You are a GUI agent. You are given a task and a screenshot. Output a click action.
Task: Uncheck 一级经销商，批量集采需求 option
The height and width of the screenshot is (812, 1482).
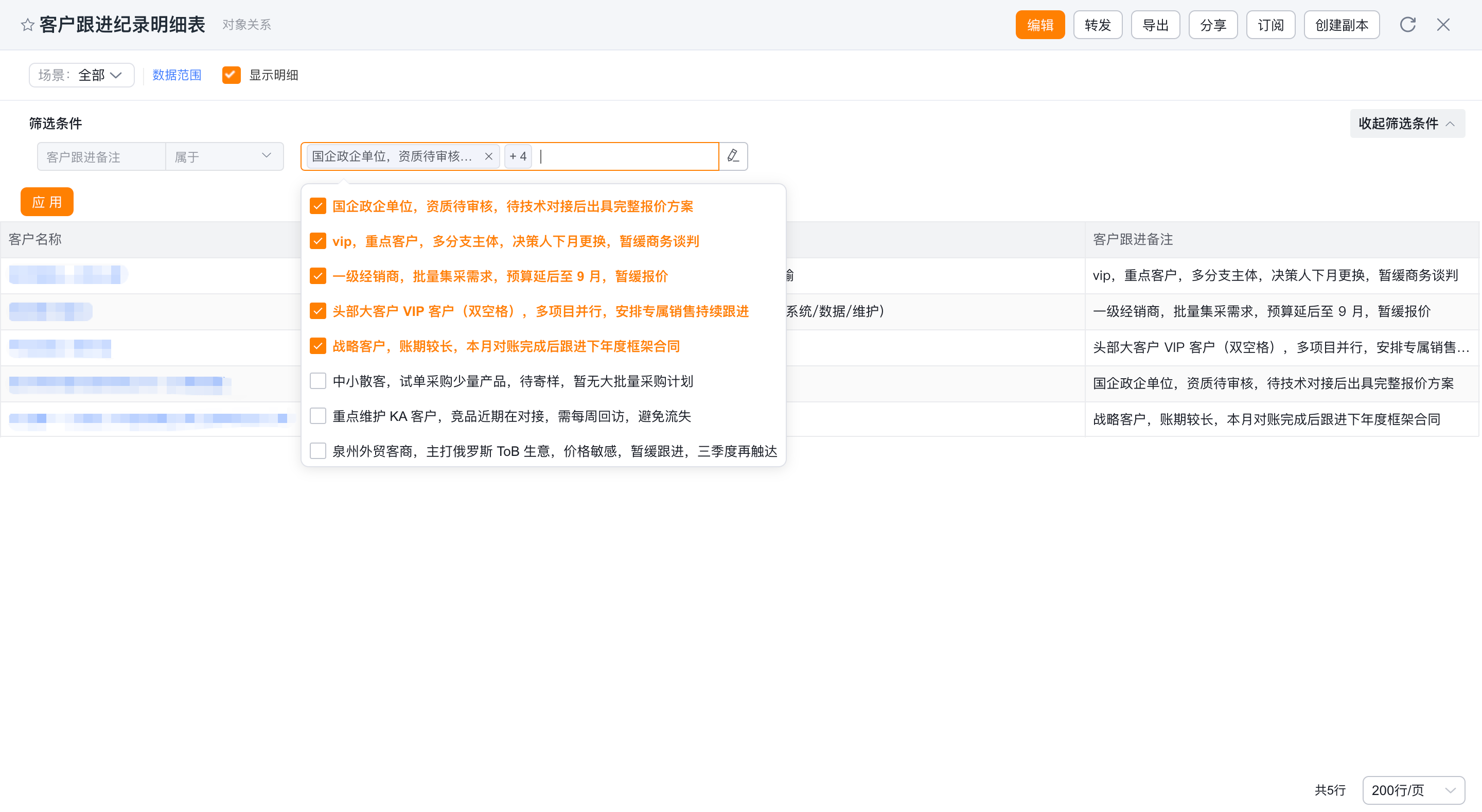click(317, 276)
